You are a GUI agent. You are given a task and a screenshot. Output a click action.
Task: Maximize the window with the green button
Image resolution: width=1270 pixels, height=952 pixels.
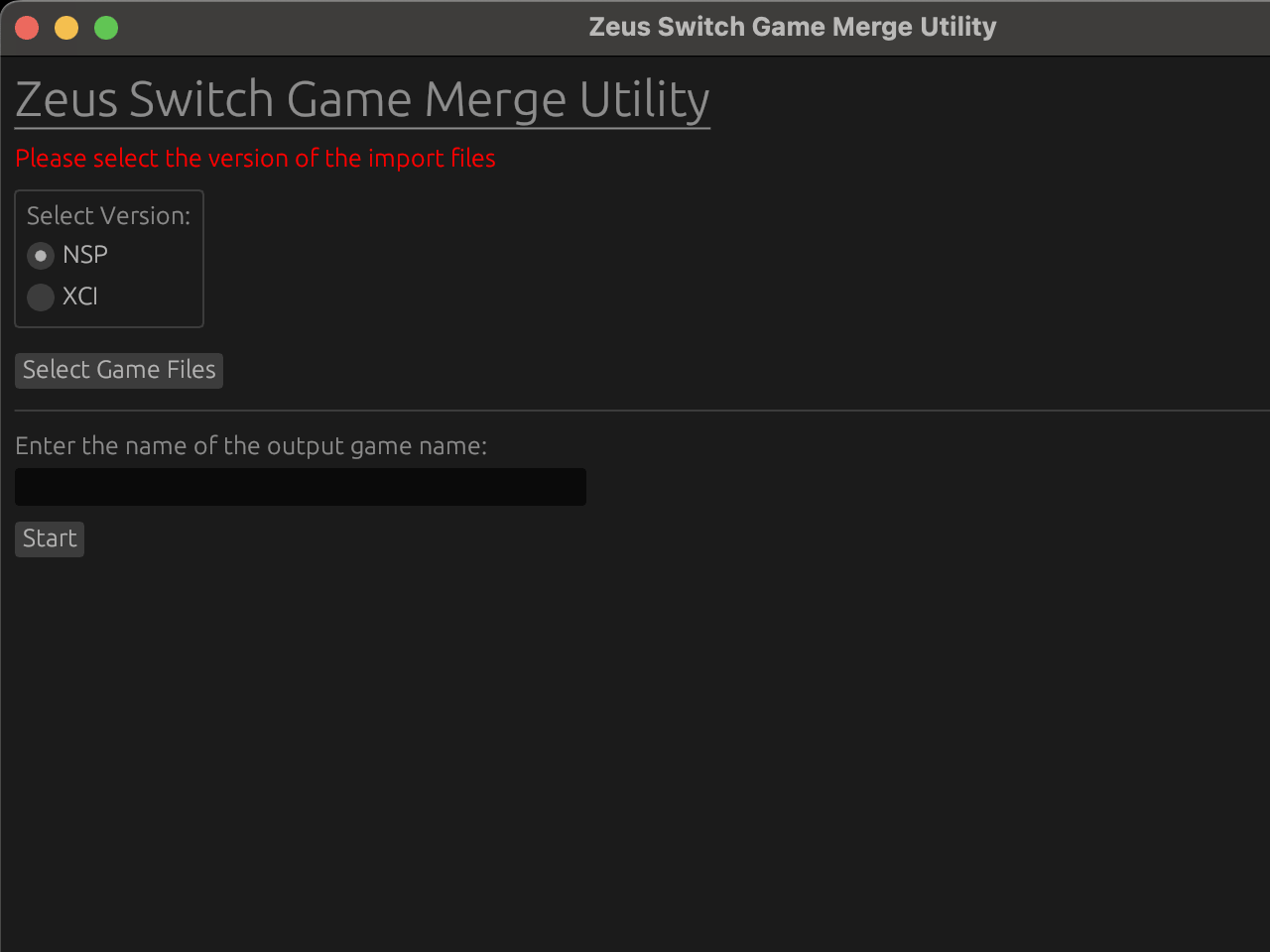click(105, 27)
